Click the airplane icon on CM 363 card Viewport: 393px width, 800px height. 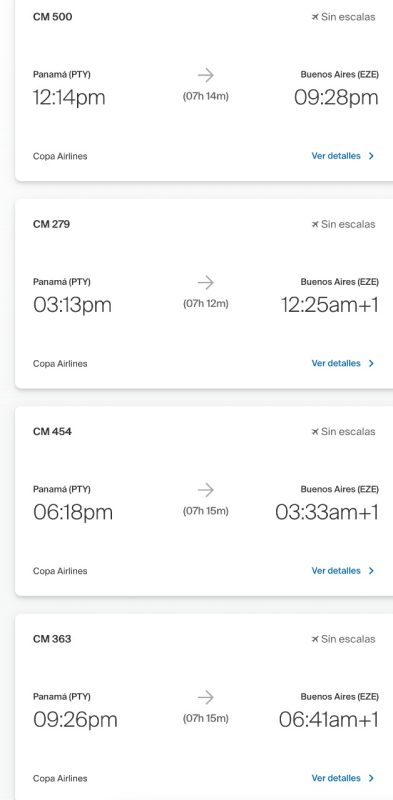[315, 639]
